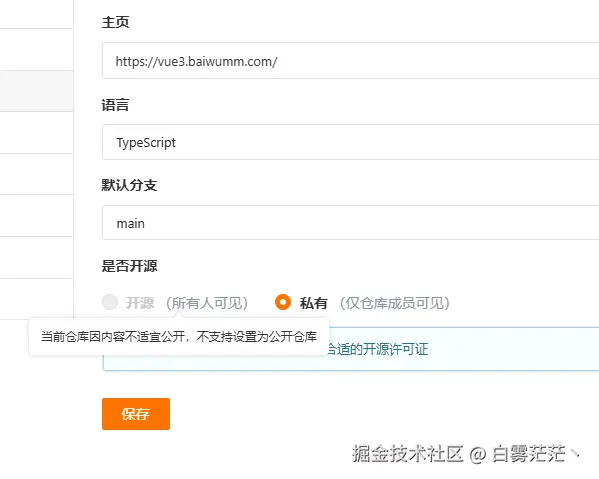599x479 pixels.
Task: Click the （仅仓库成员可见） description text
Action: pos(395,303)
